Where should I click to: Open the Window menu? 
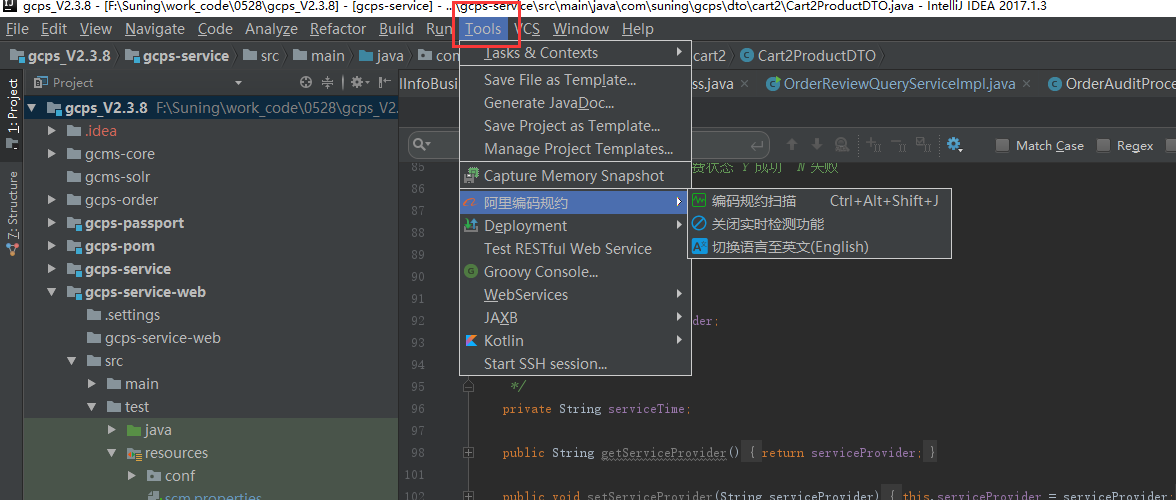coord(580,29)
